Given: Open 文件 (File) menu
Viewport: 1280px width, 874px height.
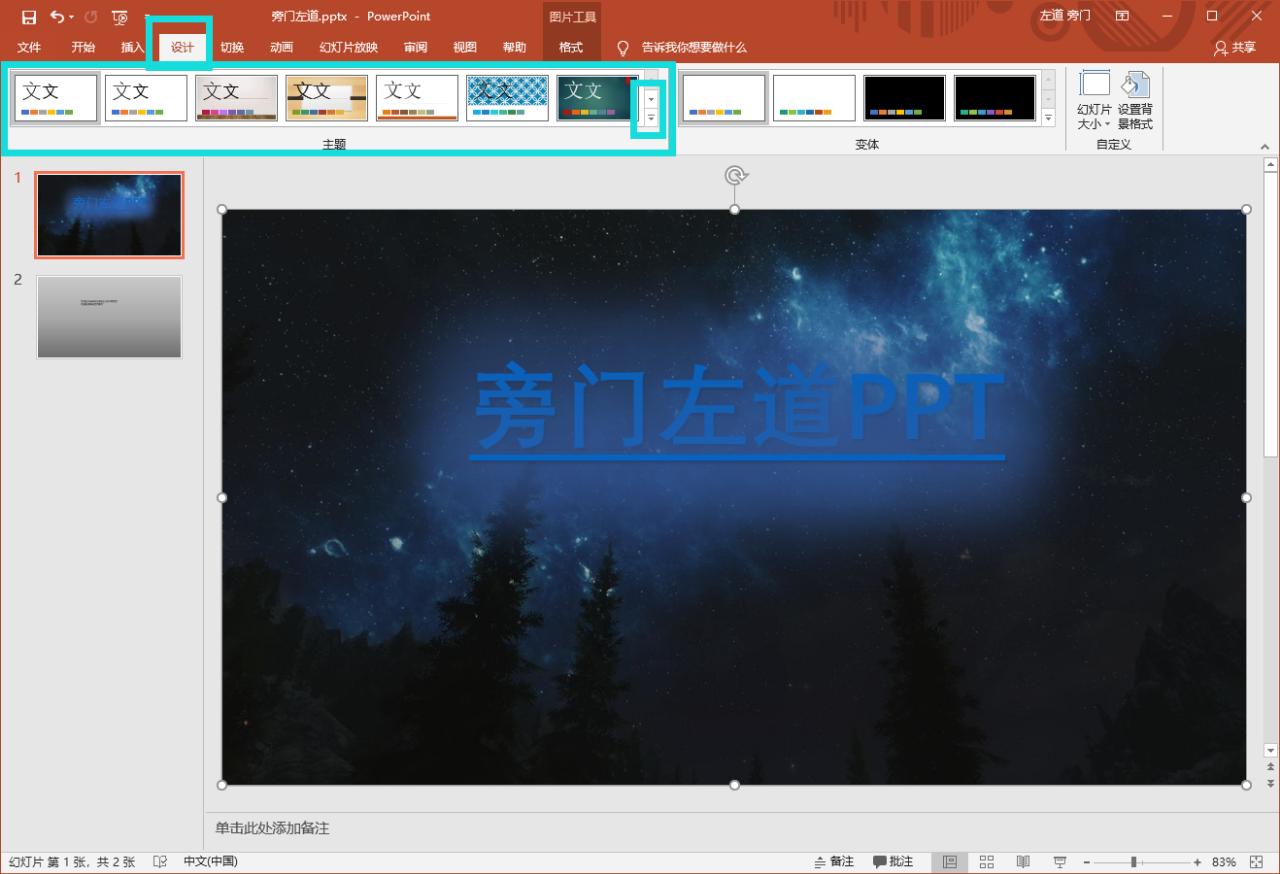Looking at the screenshot, I should 28,47.
